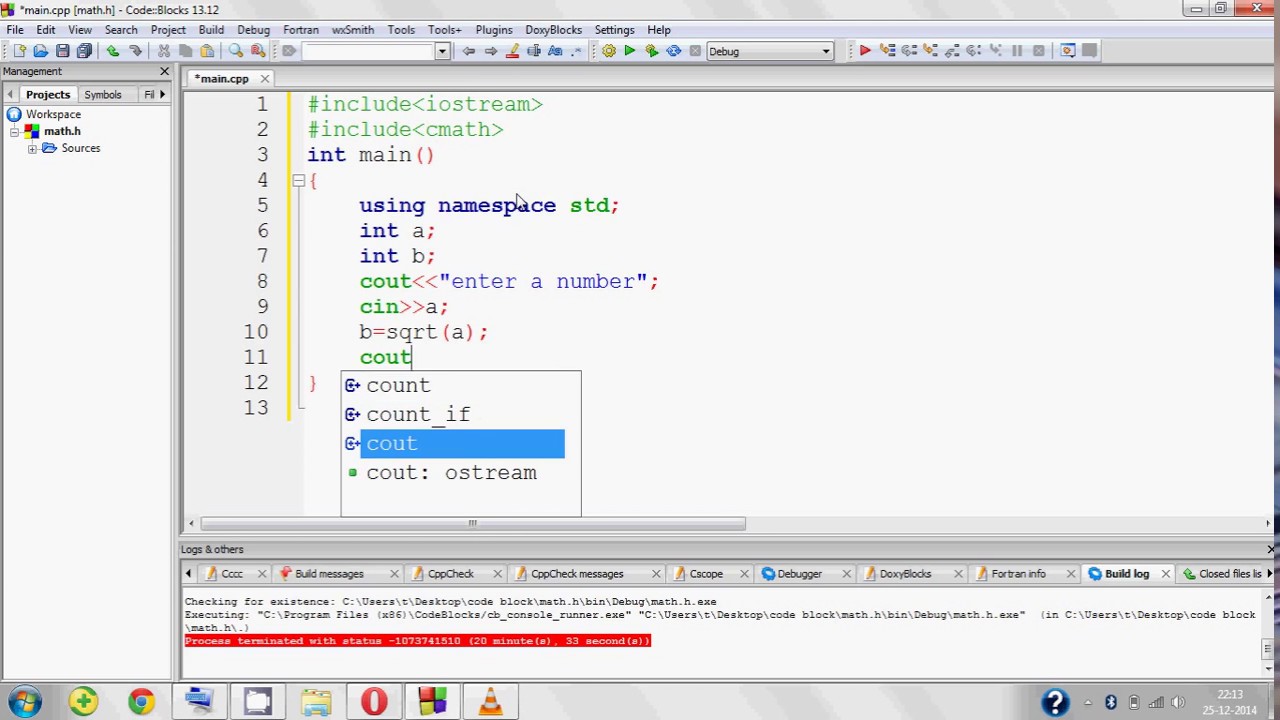
Task: Undo the last edit with the toolbar arrow
Action: tap(112, 51)
